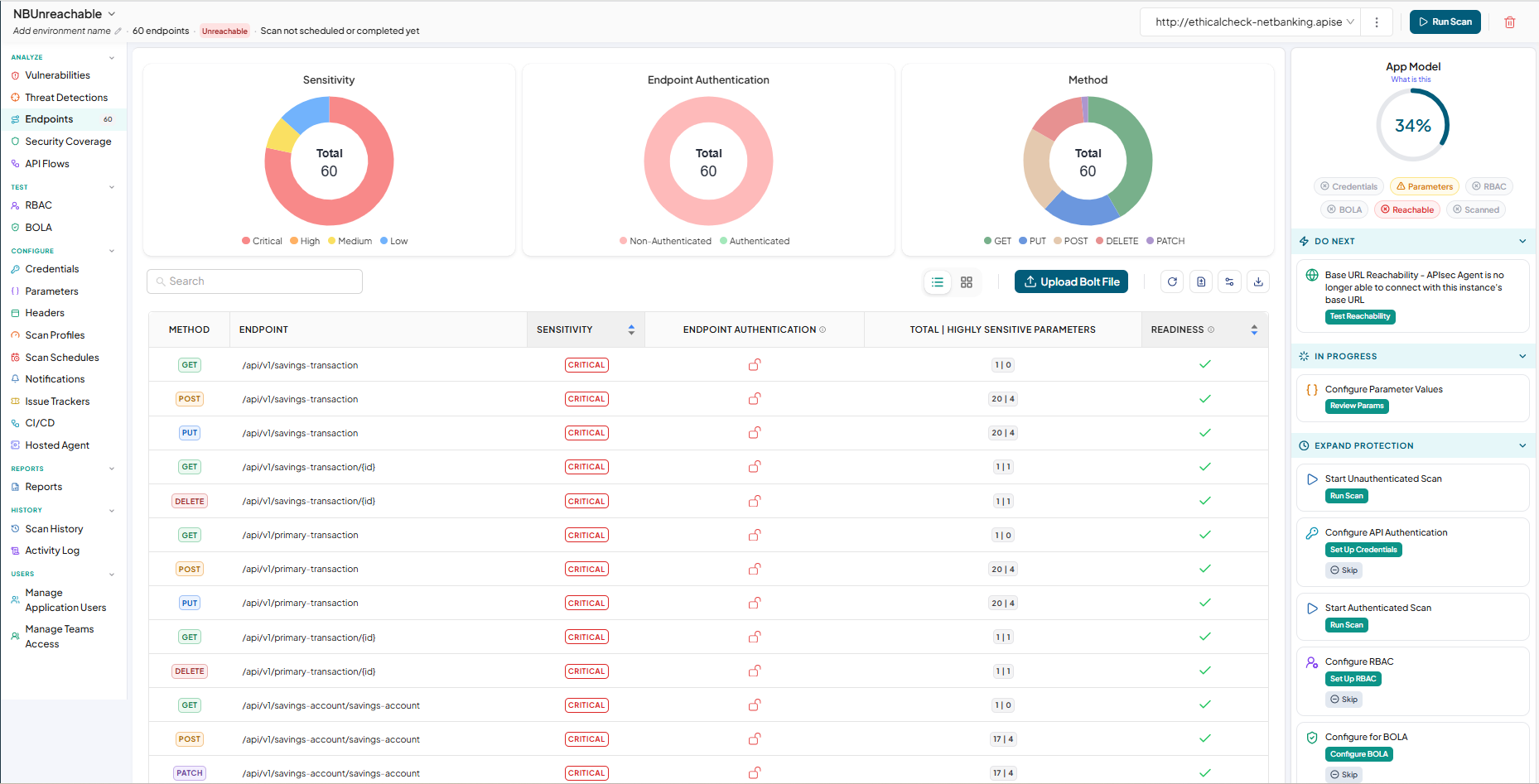This screenshot has height=784, width=1539.
Task: Toggle the GET legend in Method chart
Action: point(997,241)
